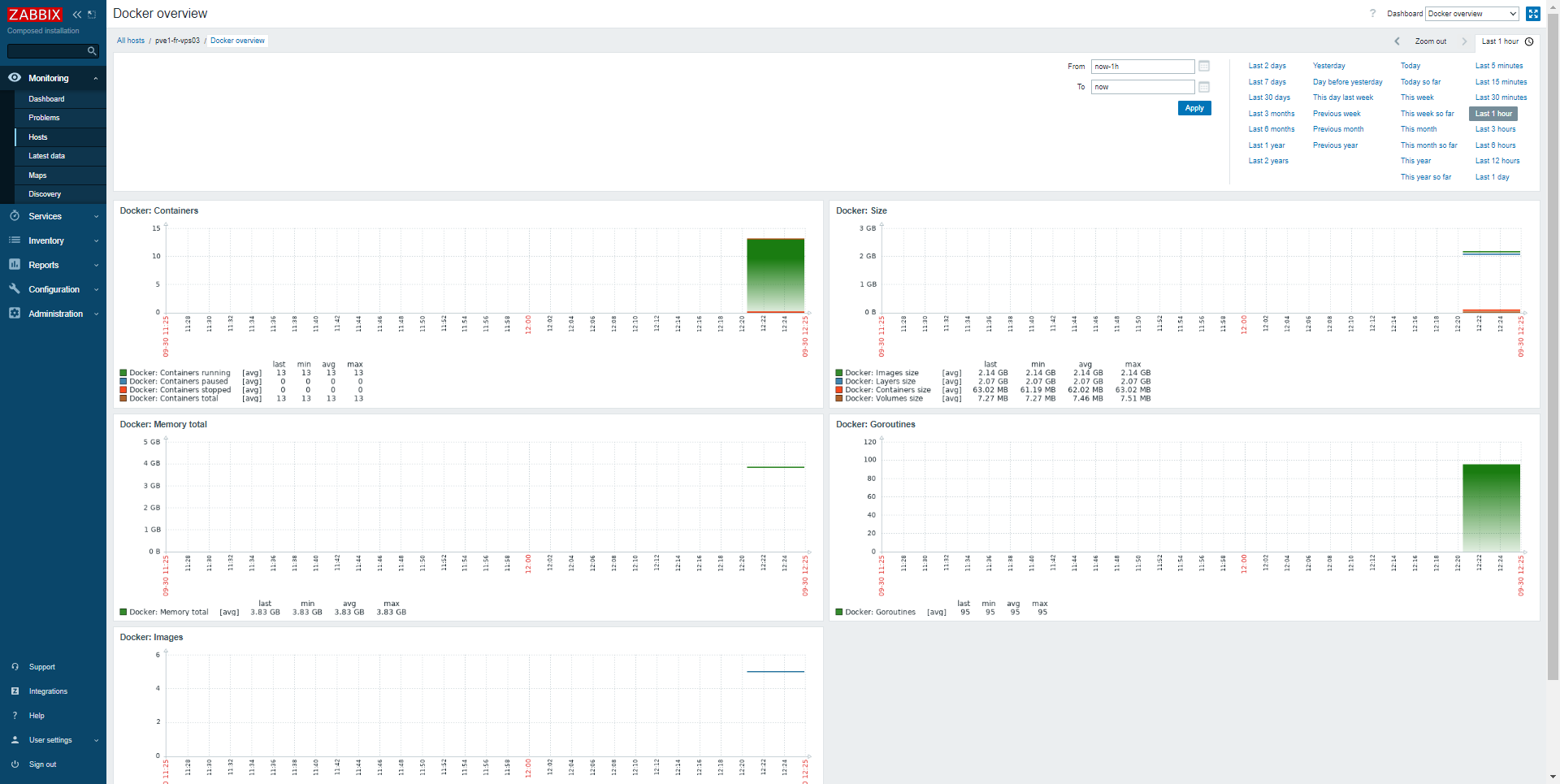Click the Apply button for the time range
Screen dimensions: 1560x784
[1194, 107]
